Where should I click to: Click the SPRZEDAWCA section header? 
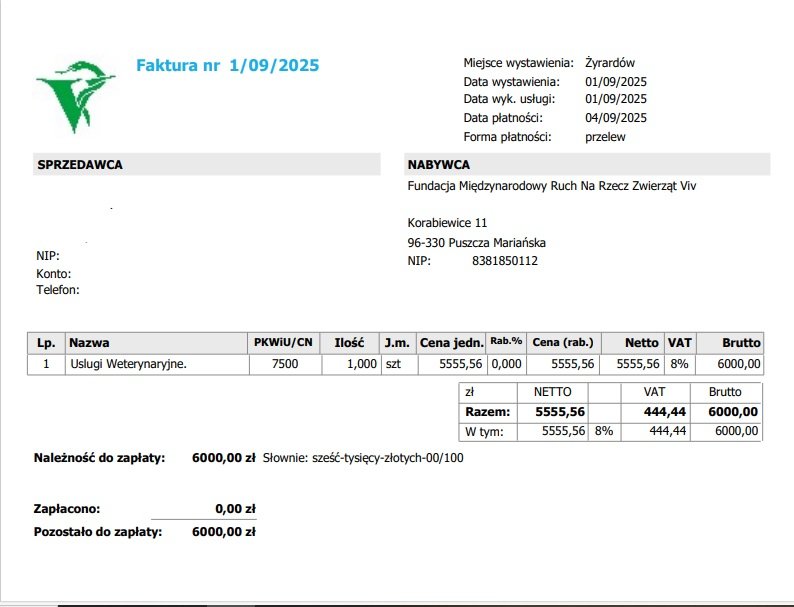pos(207,165)
